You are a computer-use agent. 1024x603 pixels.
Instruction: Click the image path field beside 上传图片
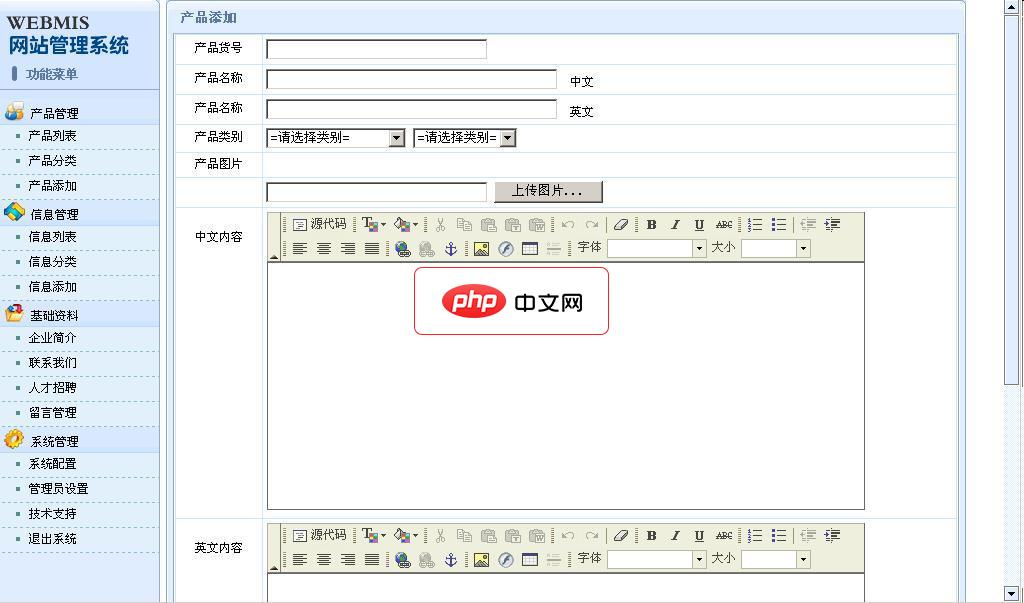376,192
